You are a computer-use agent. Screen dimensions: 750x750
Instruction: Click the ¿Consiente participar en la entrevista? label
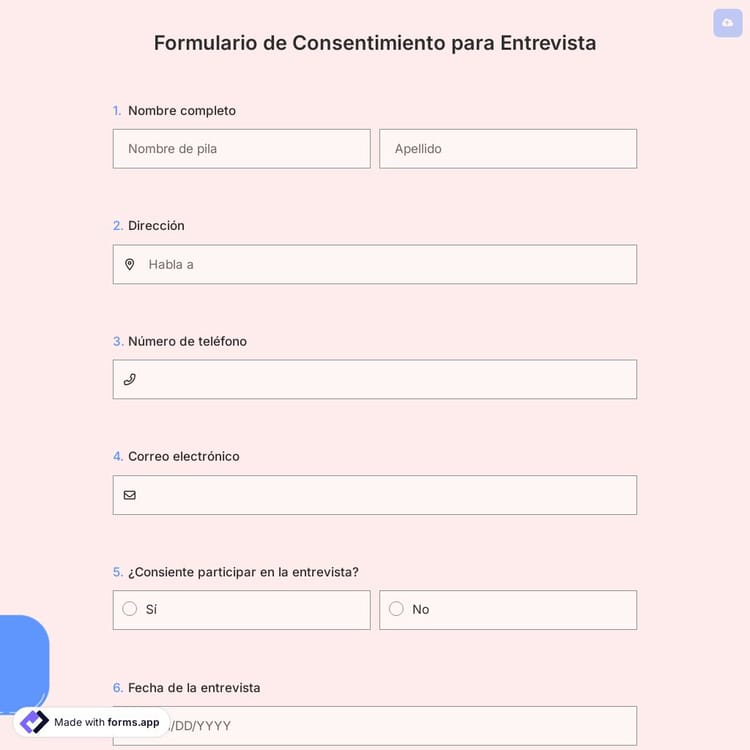tap(243, 572)
